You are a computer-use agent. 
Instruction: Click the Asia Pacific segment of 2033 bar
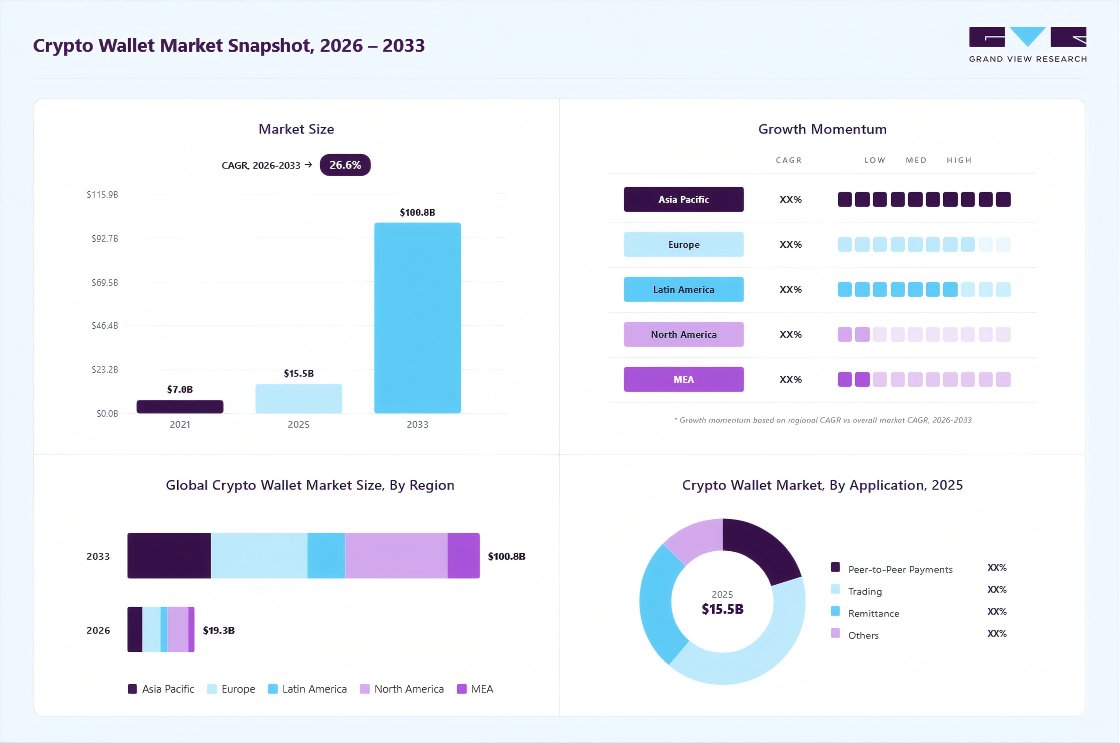pos(169,556)
